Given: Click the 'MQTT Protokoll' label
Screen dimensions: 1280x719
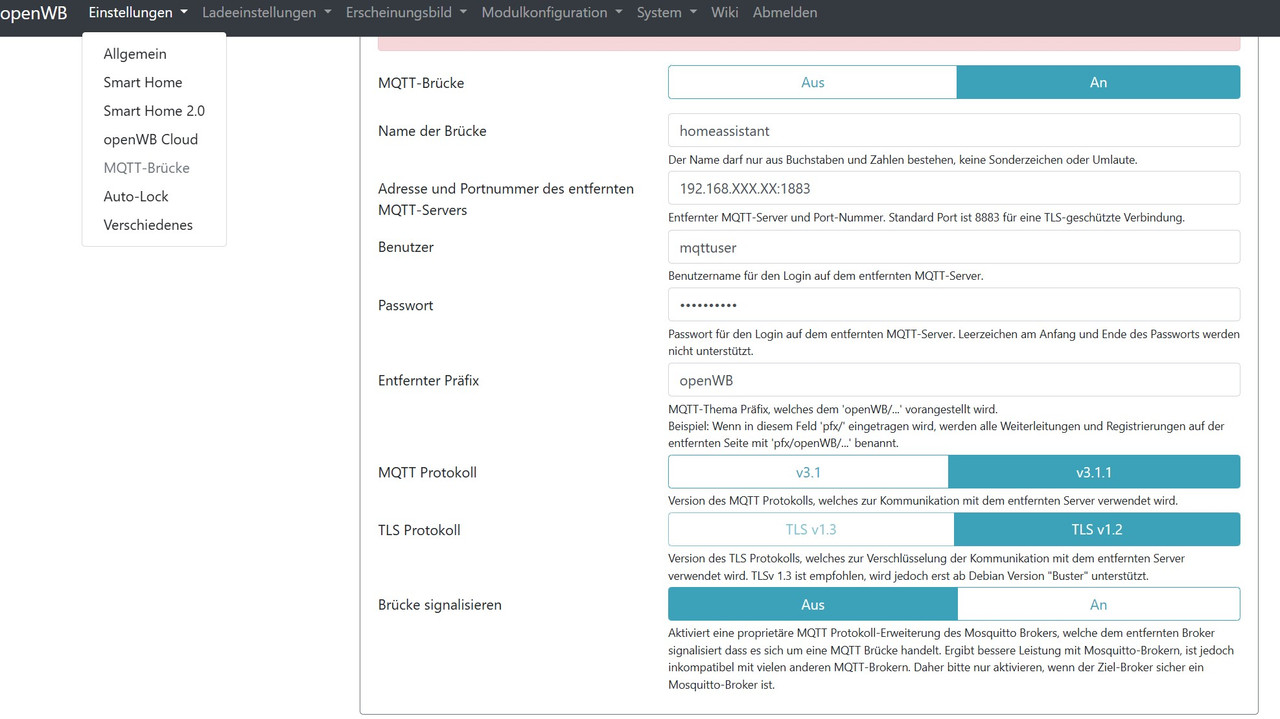Looking at the screenshot, I should [427, 472].
